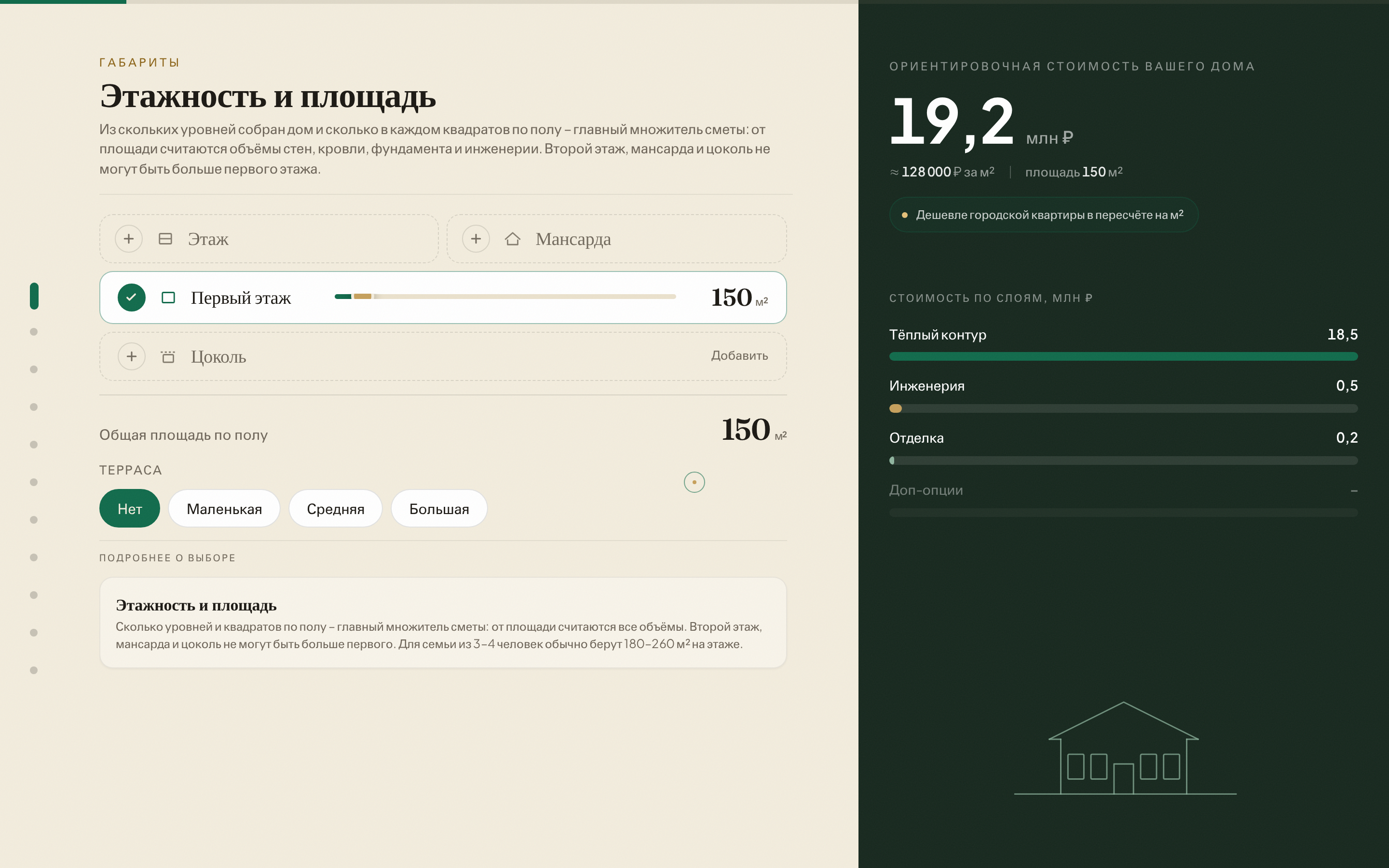Click the Добавить link in Цоколь row
The width and height of the screenshot is (1389, 868).
(x=739, y=356)
